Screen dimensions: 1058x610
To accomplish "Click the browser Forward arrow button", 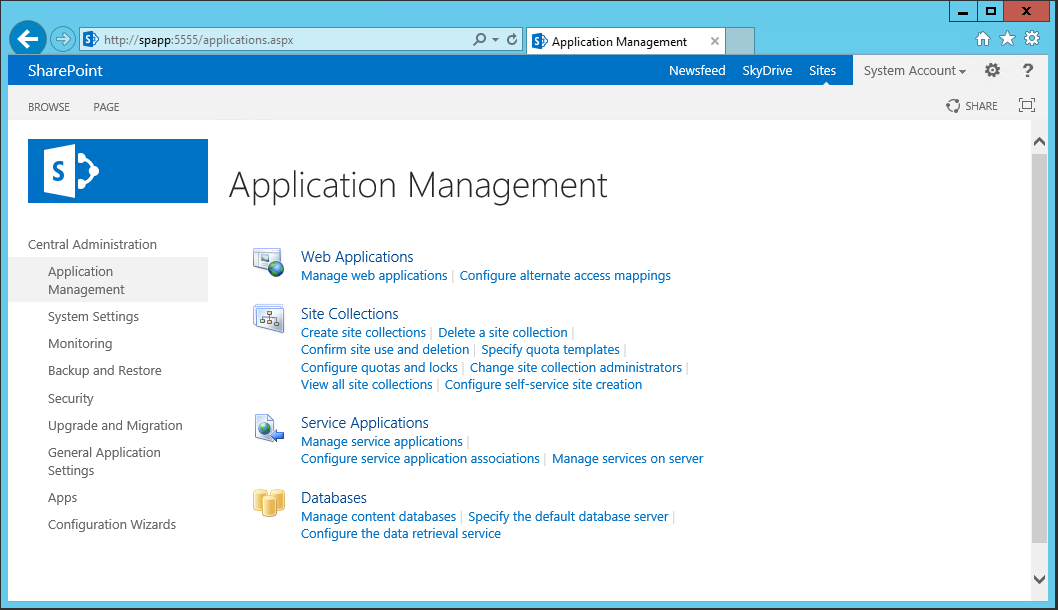I will point(63,39).
